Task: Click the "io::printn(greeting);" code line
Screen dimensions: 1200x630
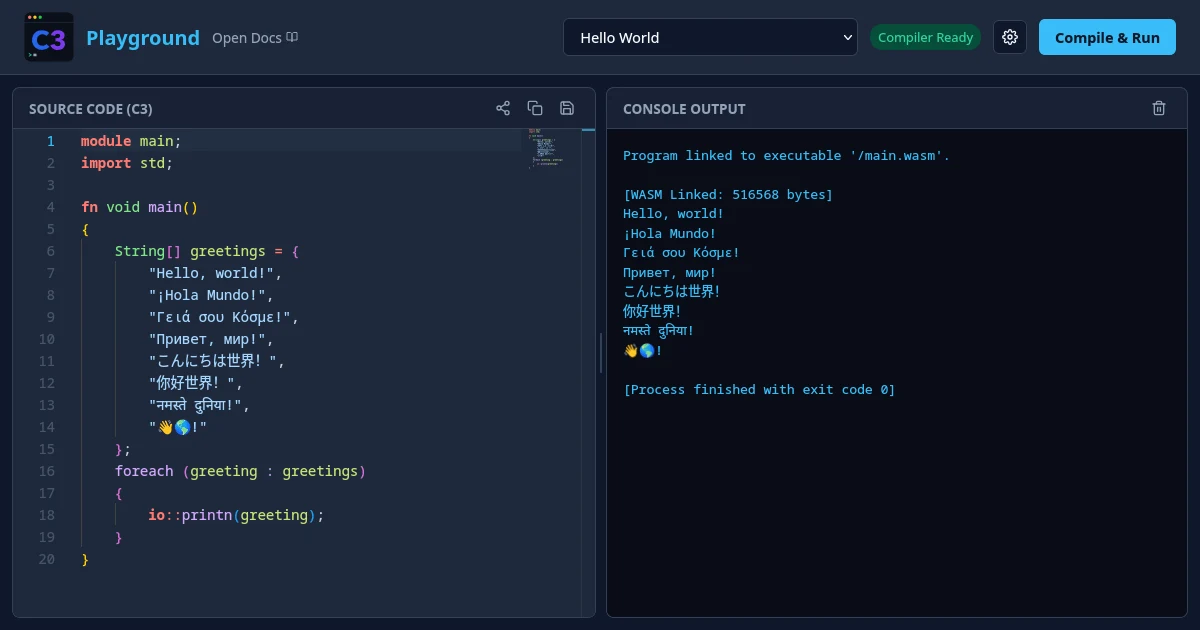Action: tap(237, 515)
